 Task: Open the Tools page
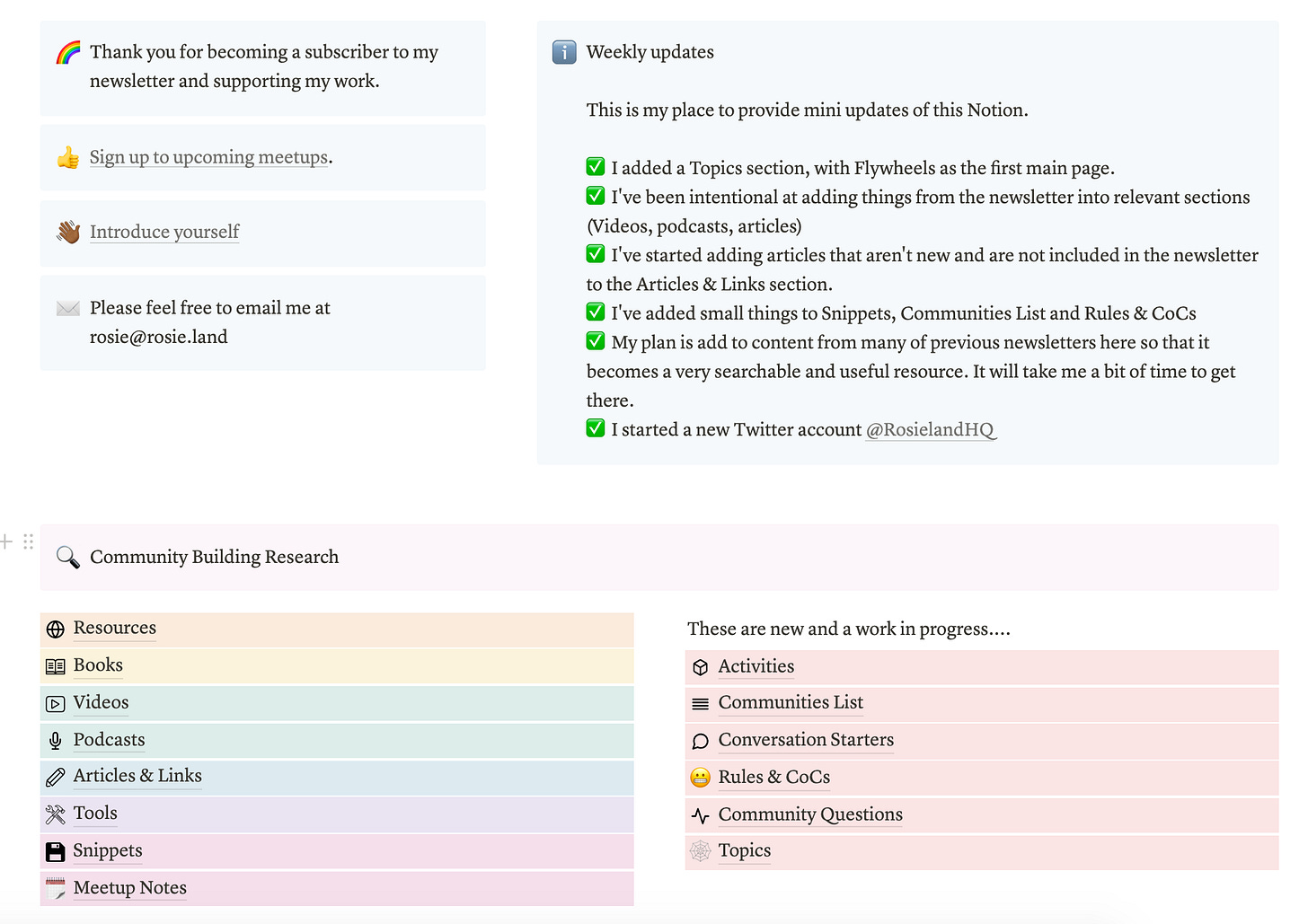95,814
